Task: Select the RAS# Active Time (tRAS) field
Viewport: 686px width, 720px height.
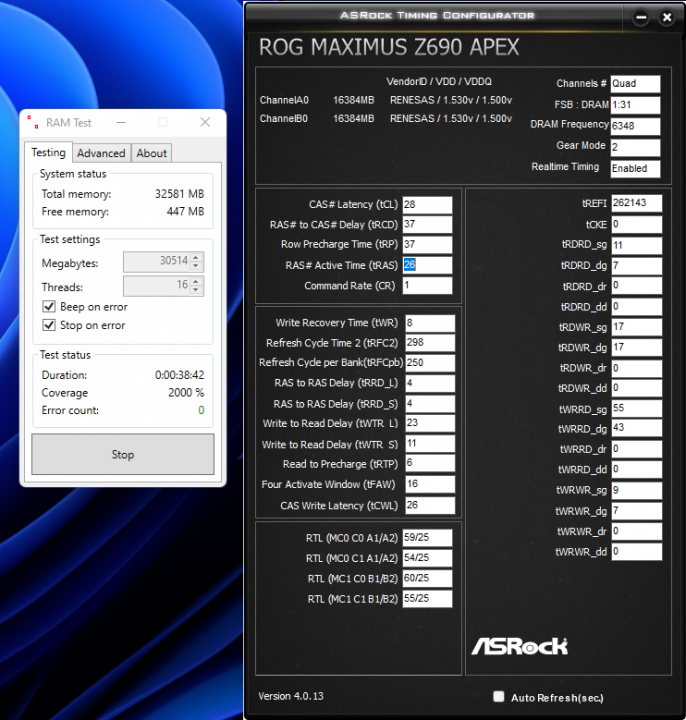Action: point(427,265)
